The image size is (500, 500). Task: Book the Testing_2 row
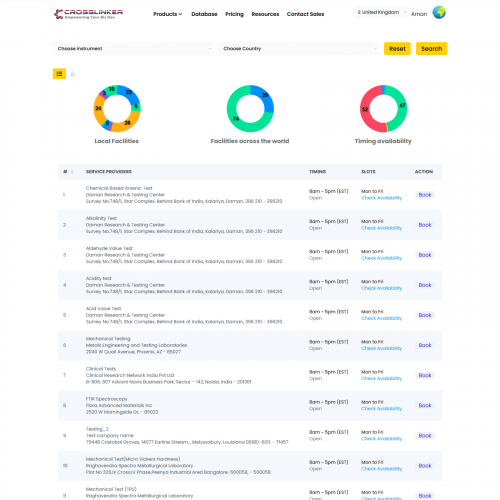[425, 436]
